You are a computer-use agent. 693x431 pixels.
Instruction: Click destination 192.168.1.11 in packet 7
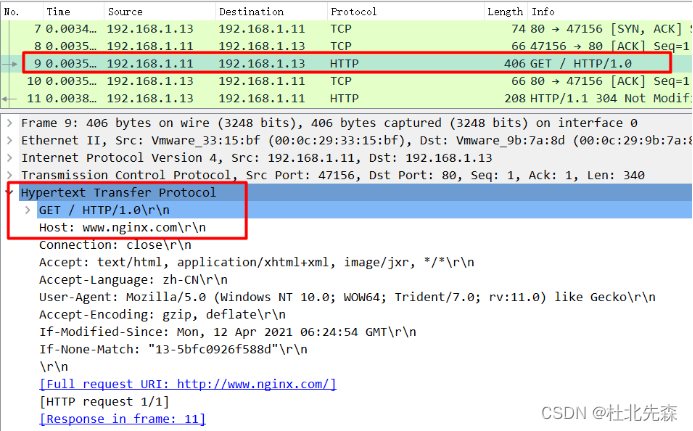[262, 29]
